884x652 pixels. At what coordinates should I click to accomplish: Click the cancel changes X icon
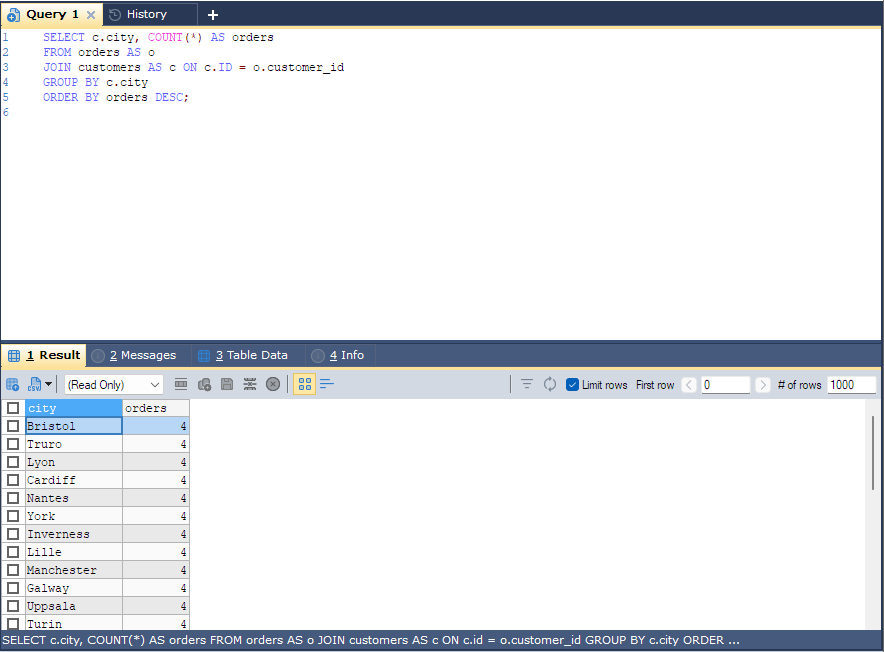[273, 385]
